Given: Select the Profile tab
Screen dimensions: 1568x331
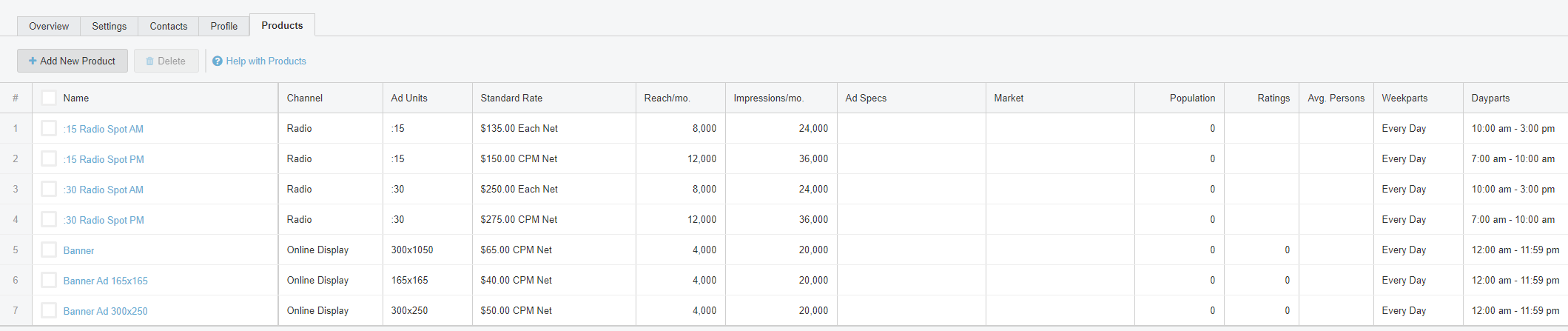Looking at the screenshot, I should click(223, 26).
